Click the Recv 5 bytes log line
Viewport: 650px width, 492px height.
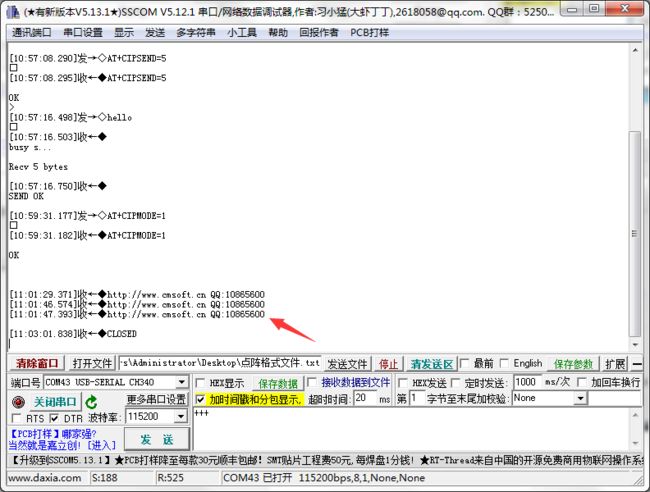pyautogui.click(x=38, y=167)
